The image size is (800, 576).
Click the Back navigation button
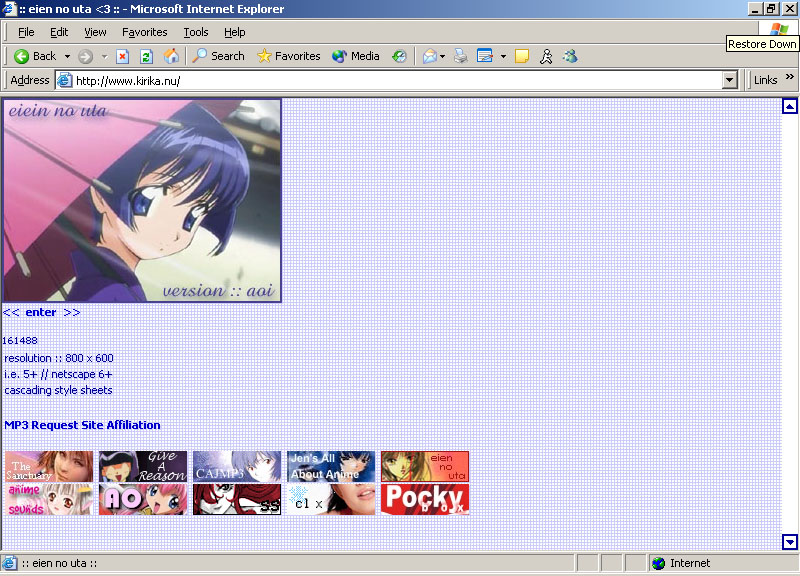pyautogui.click(x=35, y=56)
